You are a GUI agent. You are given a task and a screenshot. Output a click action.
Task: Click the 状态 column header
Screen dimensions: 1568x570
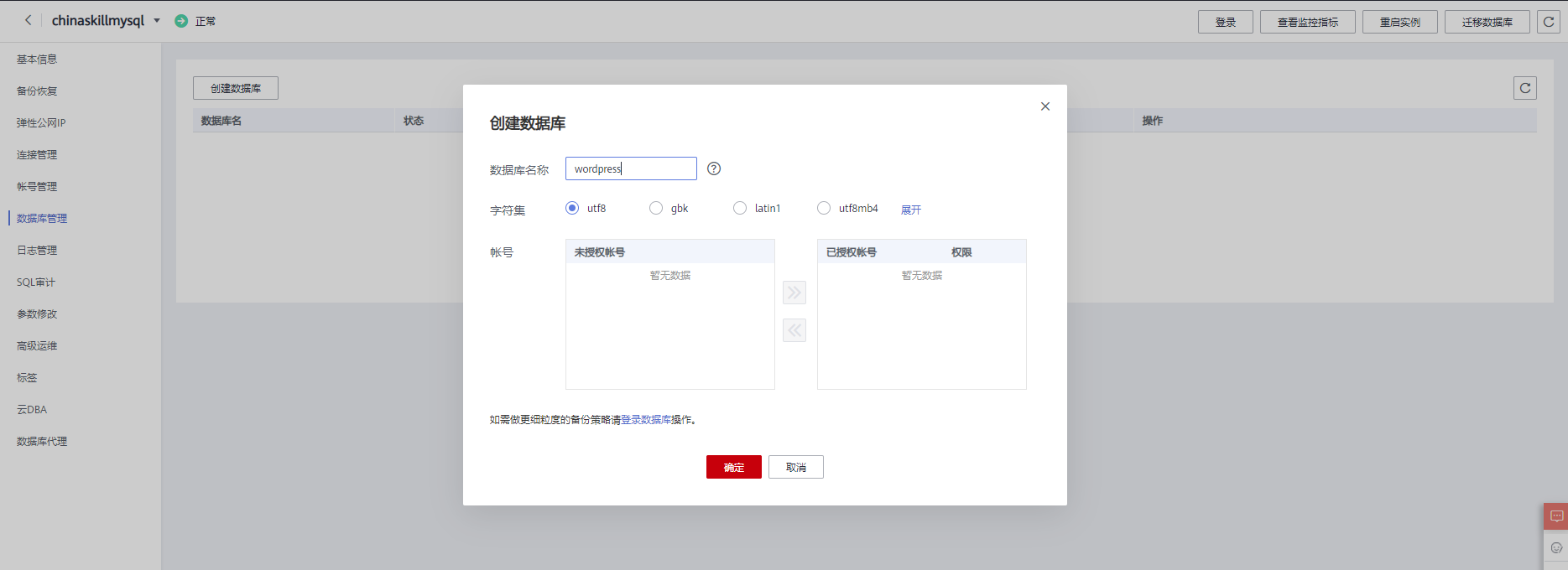[414, 121]
